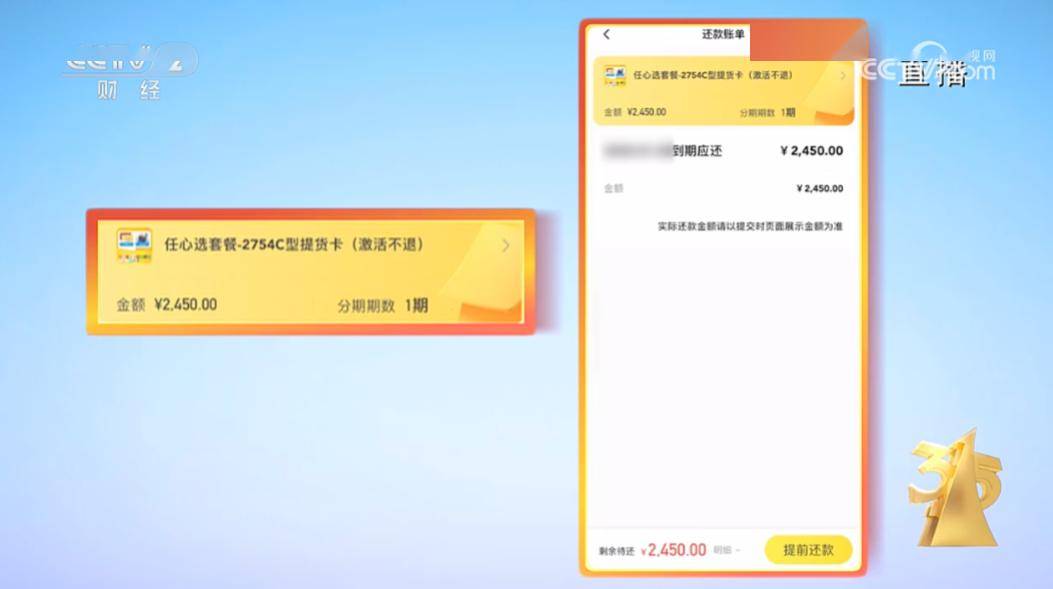Select the 到期应还 ¥2,450.00 row
The width and height of the screenshot is (1053, 589).
(723, 151)
